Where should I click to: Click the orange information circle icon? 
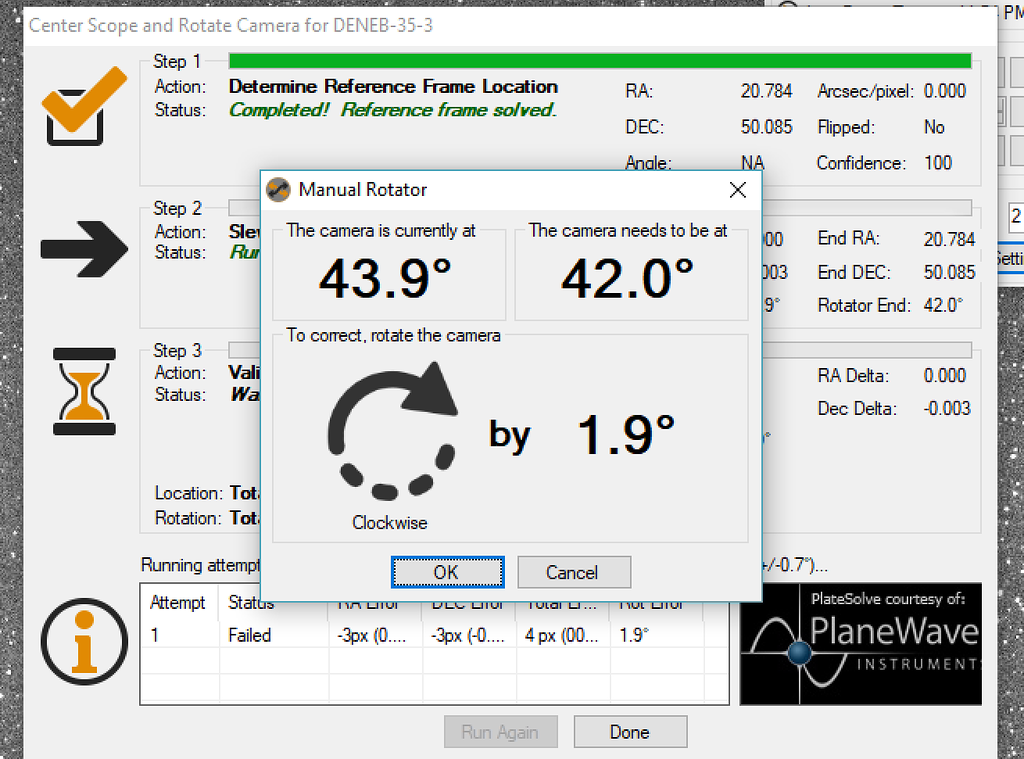tap(84, 641)
